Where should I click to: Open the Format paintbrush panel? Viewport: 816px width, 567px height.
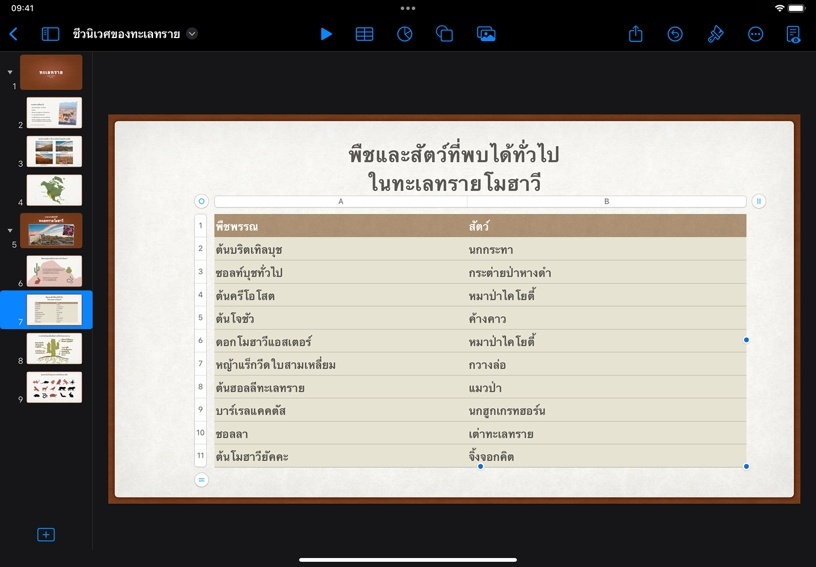point(715,34)
